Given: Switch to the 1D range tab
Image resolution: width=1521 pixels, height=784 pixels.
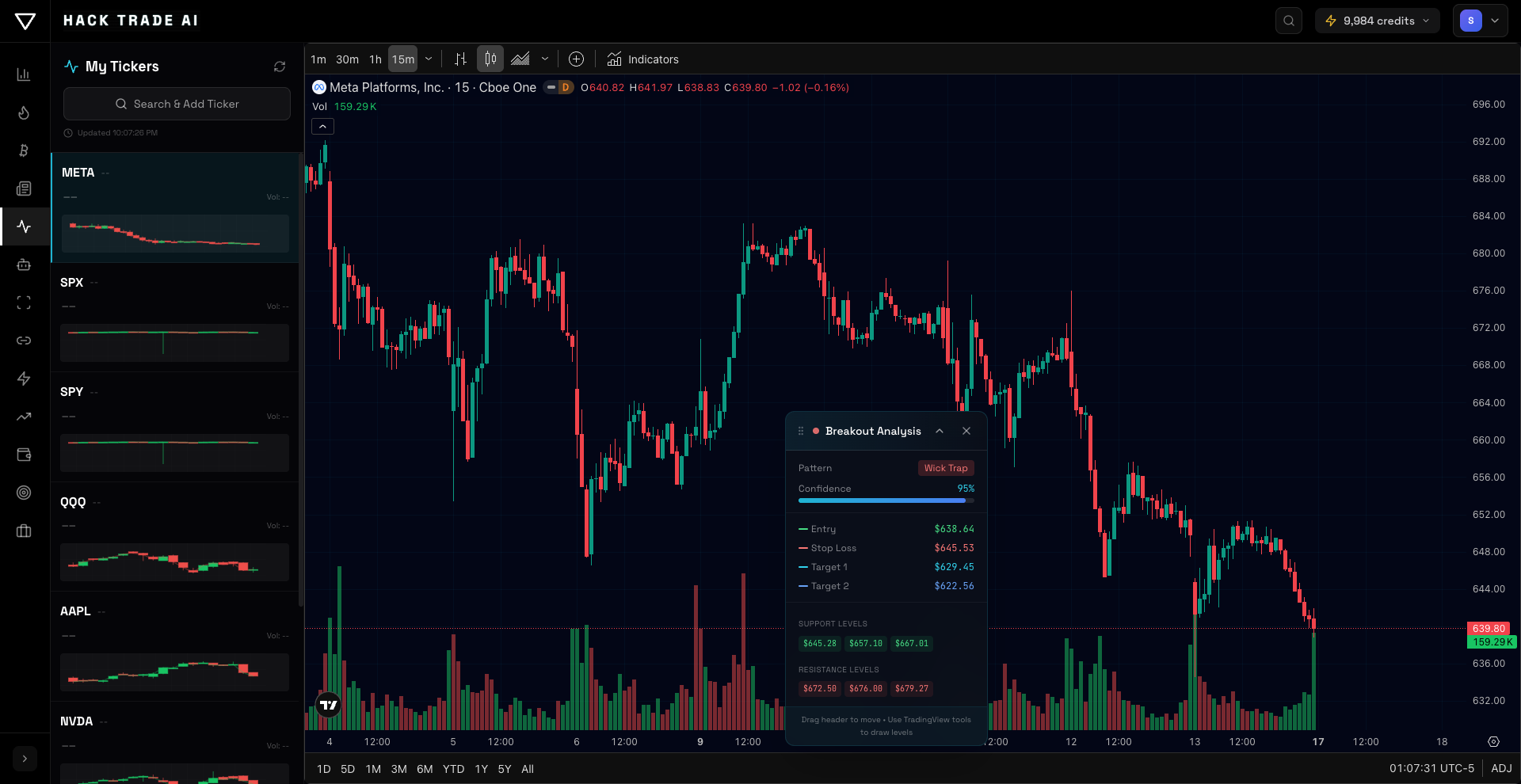Looking at the screenshot, I should 323,768.
